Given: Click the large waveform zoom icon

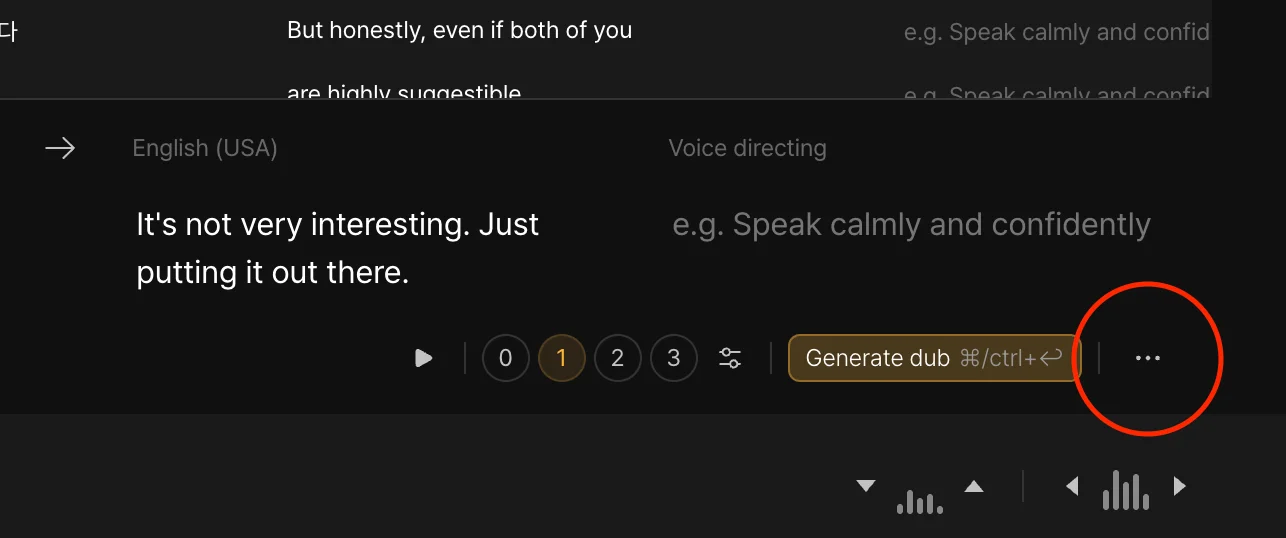Looking at the screenshot, I should pyautogui.click(x=1125, y=491).
